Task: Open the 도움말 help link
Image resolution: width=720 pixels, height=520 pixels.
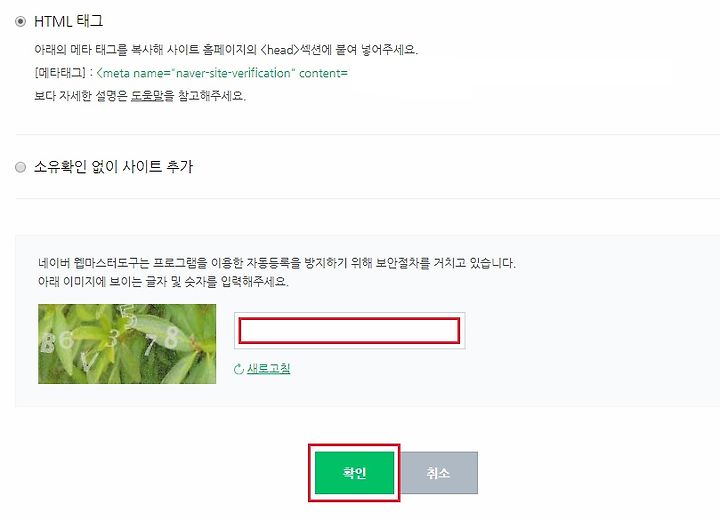Action: [147, 96]
